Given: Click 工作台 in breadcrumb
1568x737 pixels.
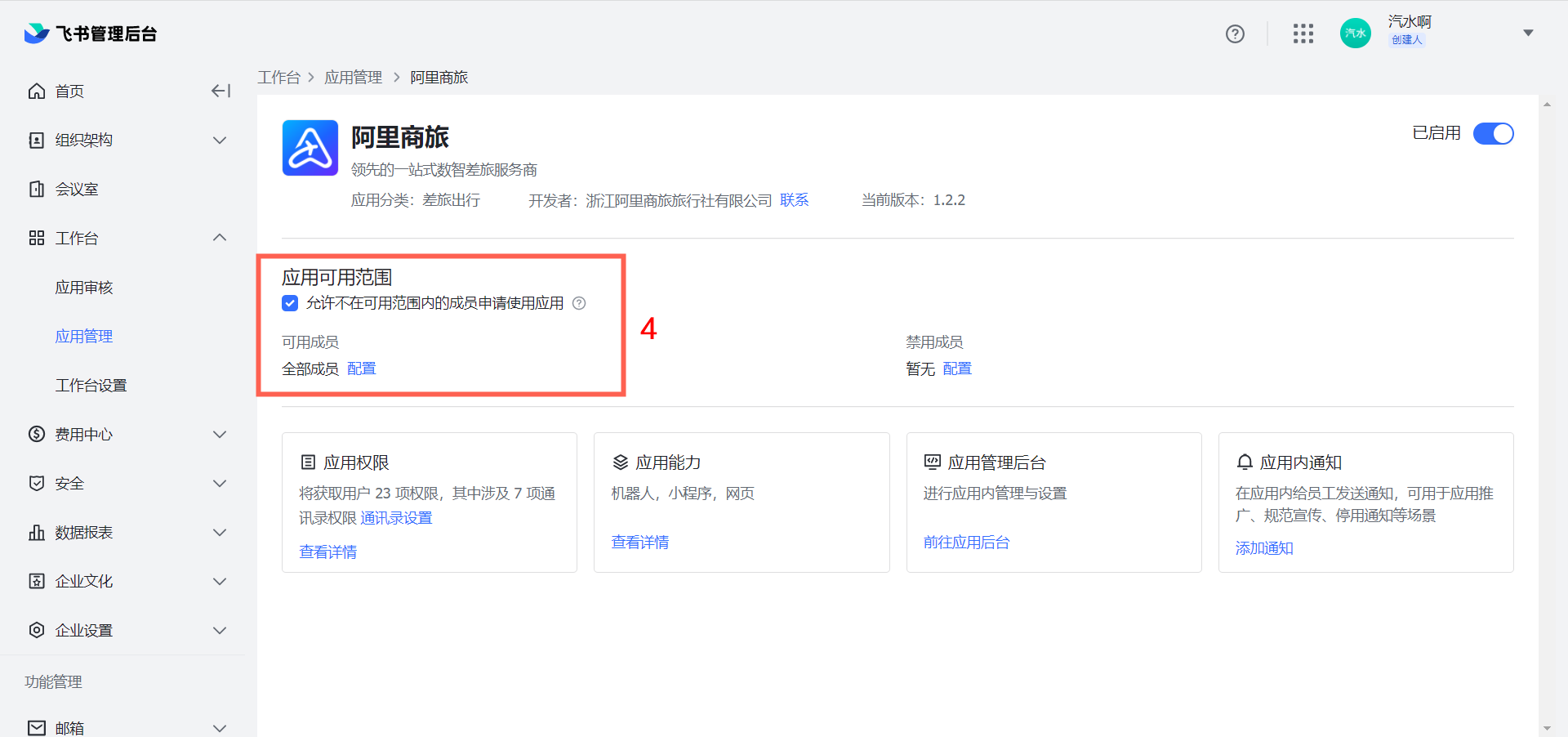Looking at the screenshot, I should coord(279,77).
